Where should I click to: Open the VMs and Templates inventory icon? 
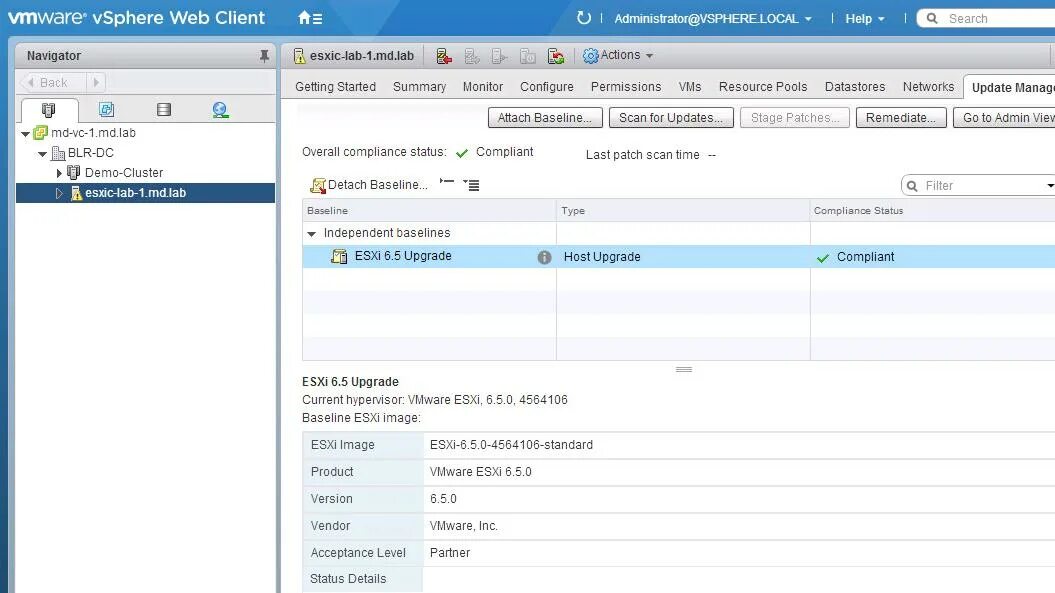106,108
